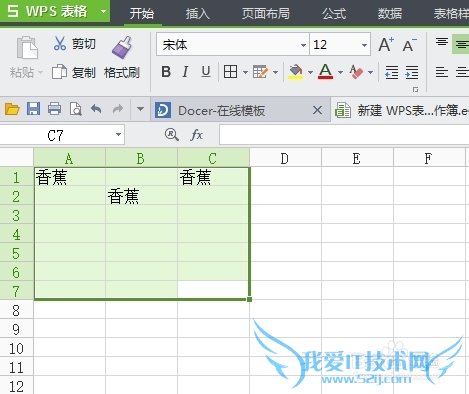Click cell A1 containing 香蕉
This screenshot has height=394, width=469.
pos(69,177)
